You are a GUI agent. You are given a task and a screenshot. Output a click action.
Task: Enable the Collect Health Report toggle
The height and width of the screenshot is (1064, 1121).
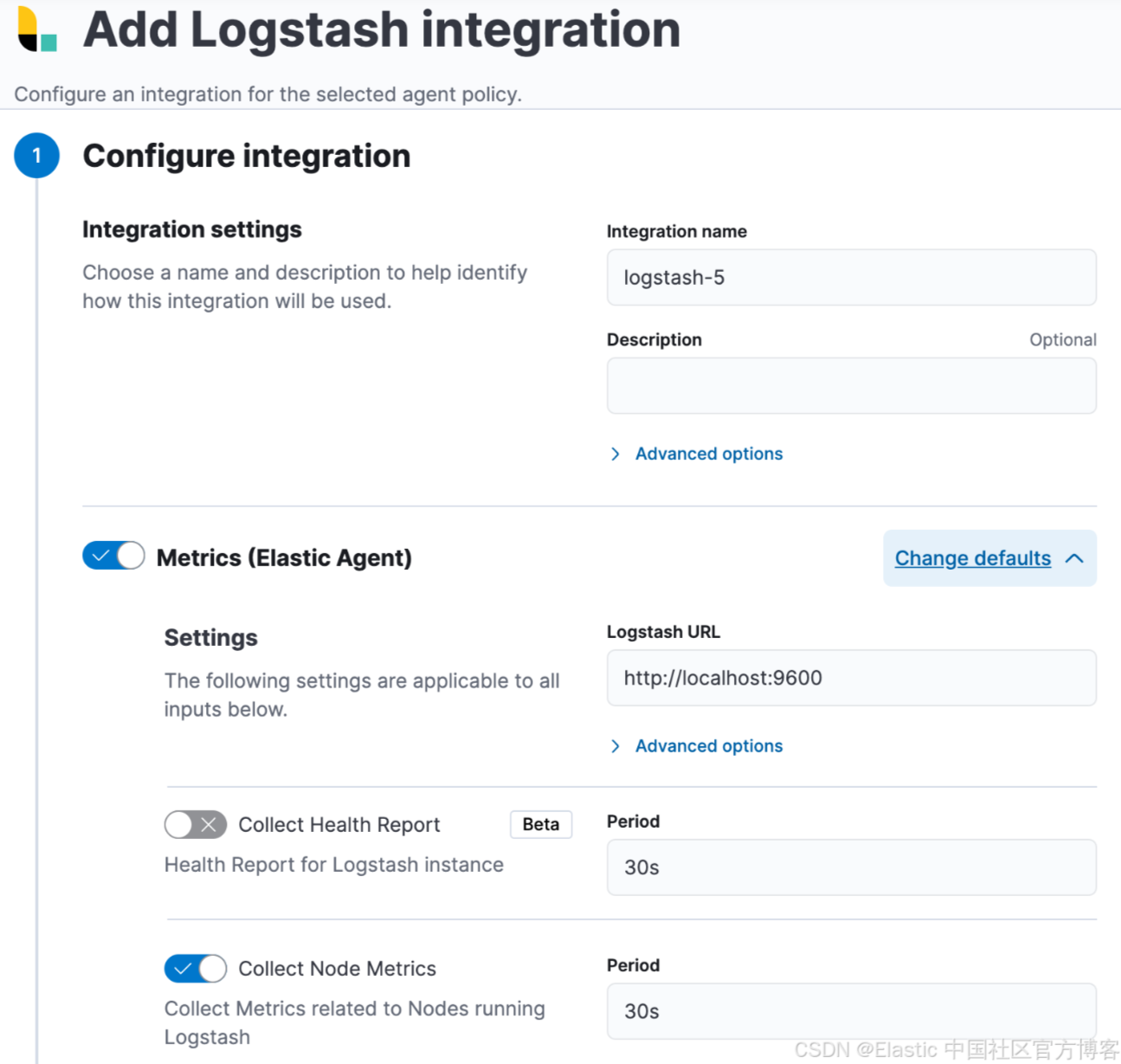point(196,825)
